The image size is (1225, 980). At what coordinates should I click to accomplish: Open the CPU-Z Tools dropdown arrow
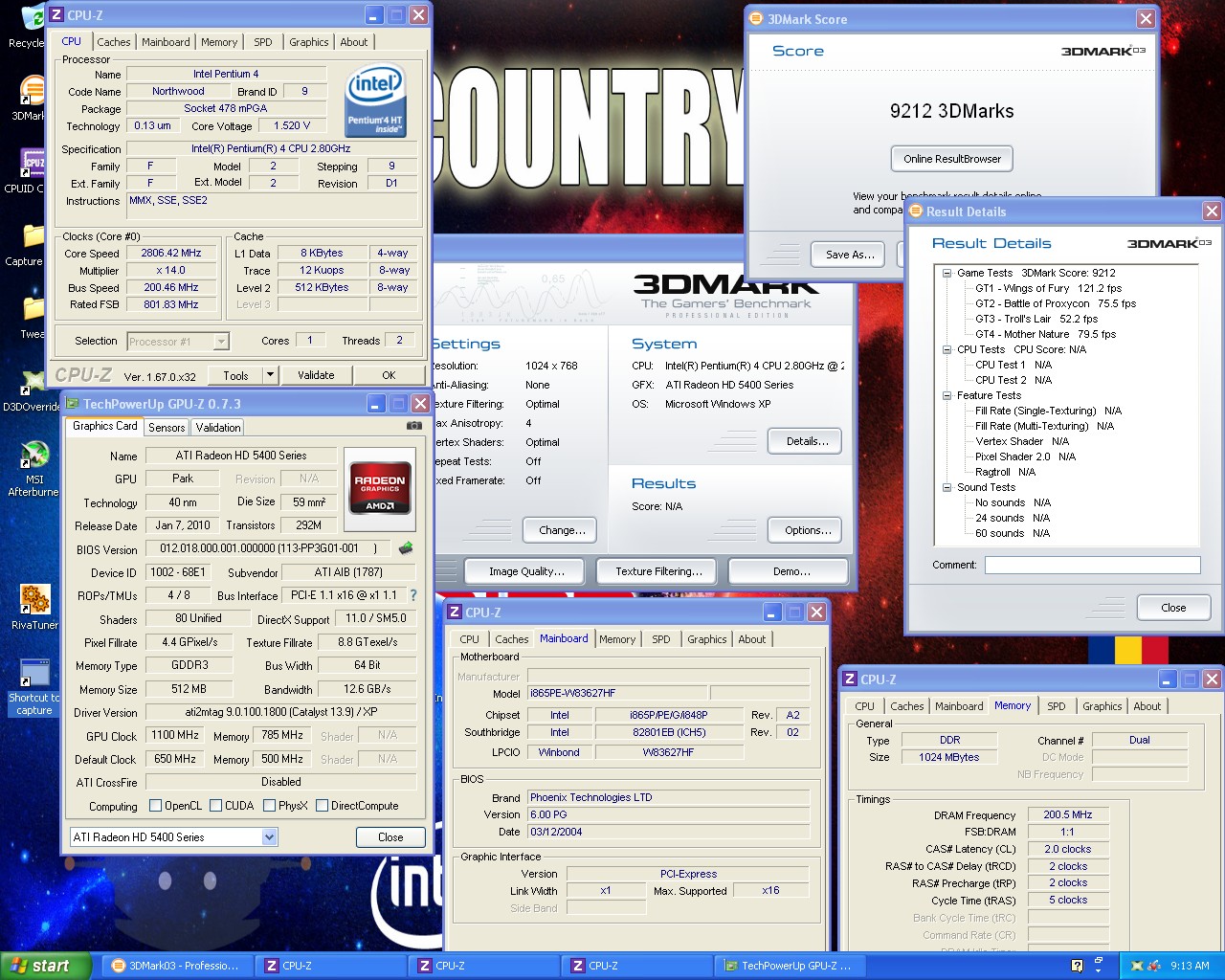point(270,375)
